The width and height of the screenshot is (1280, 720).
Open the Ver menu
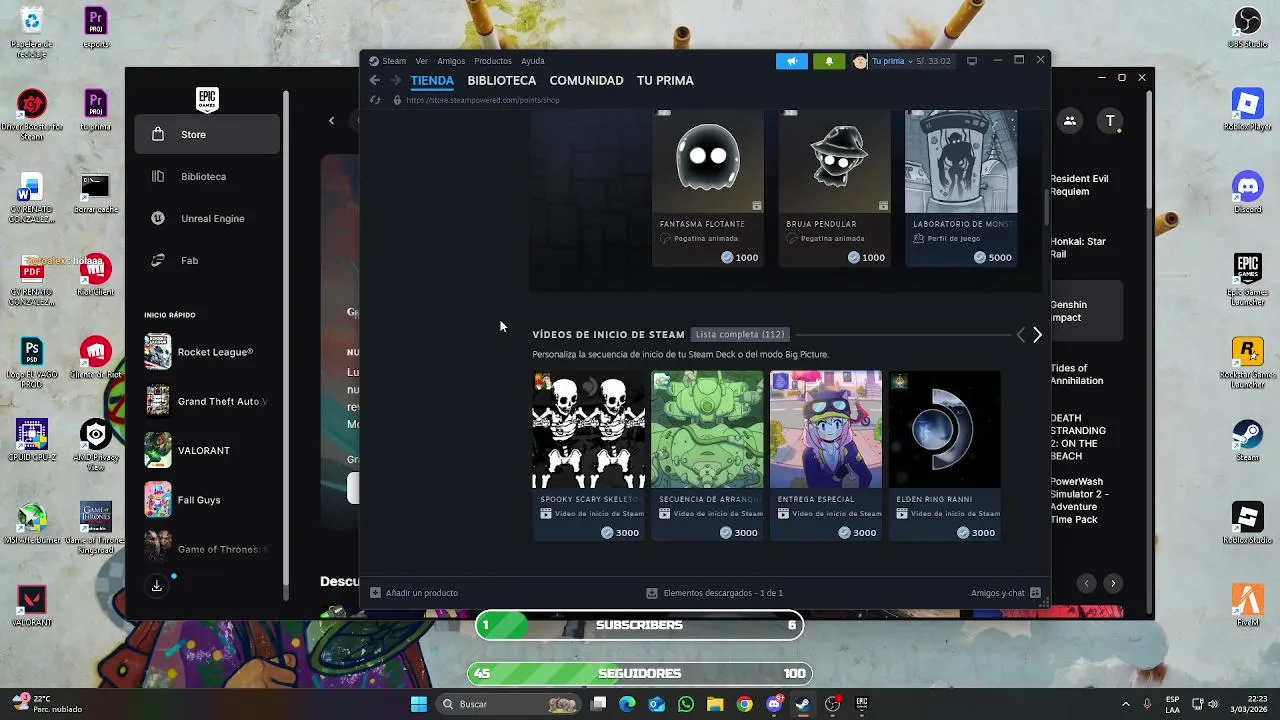point(422,61)
